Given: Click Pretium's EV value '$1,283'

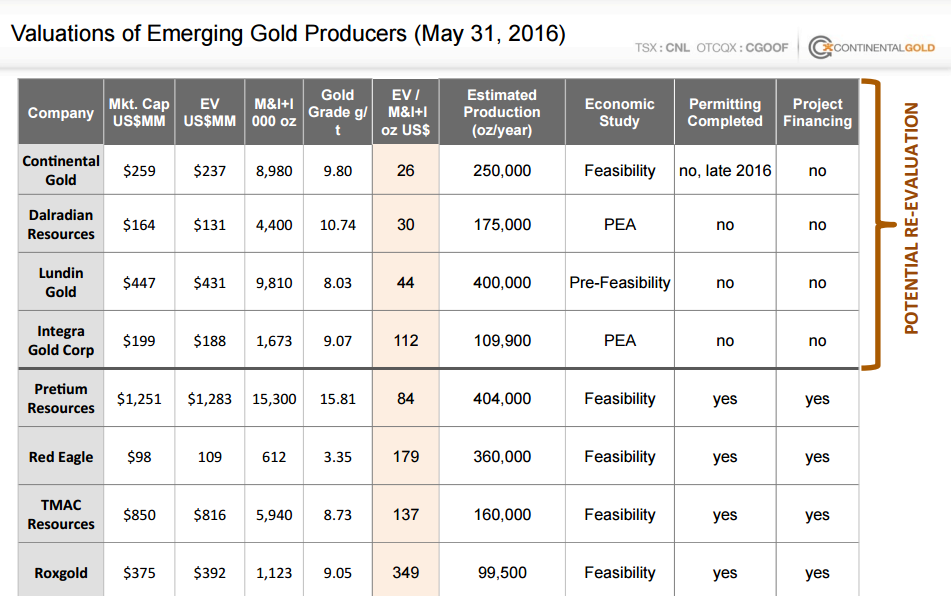Looking at the screenshot, I should 209,399.
